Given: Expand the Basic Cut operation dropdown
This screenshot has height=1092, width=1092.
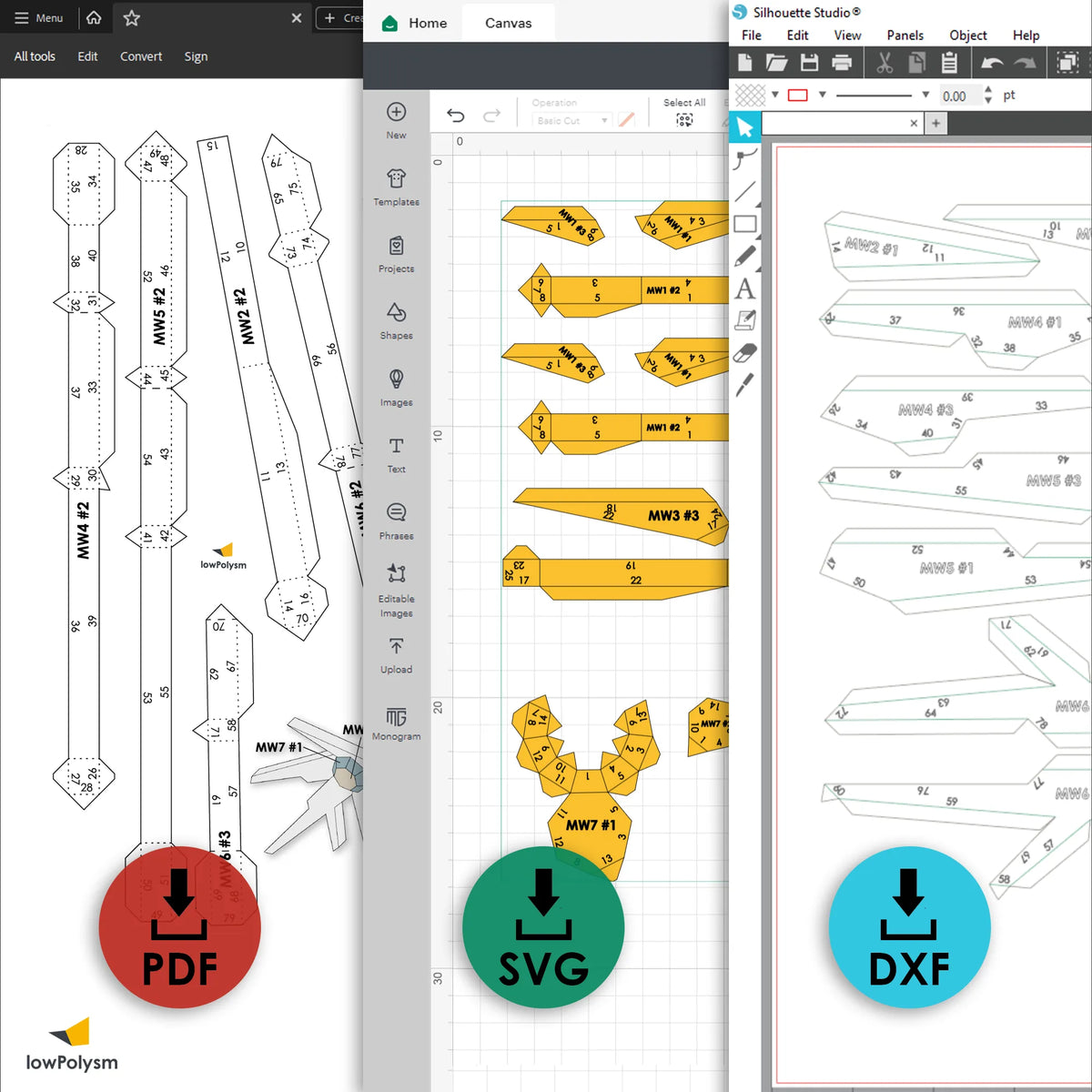Looking at the screenshot, I should click(571, 120).
